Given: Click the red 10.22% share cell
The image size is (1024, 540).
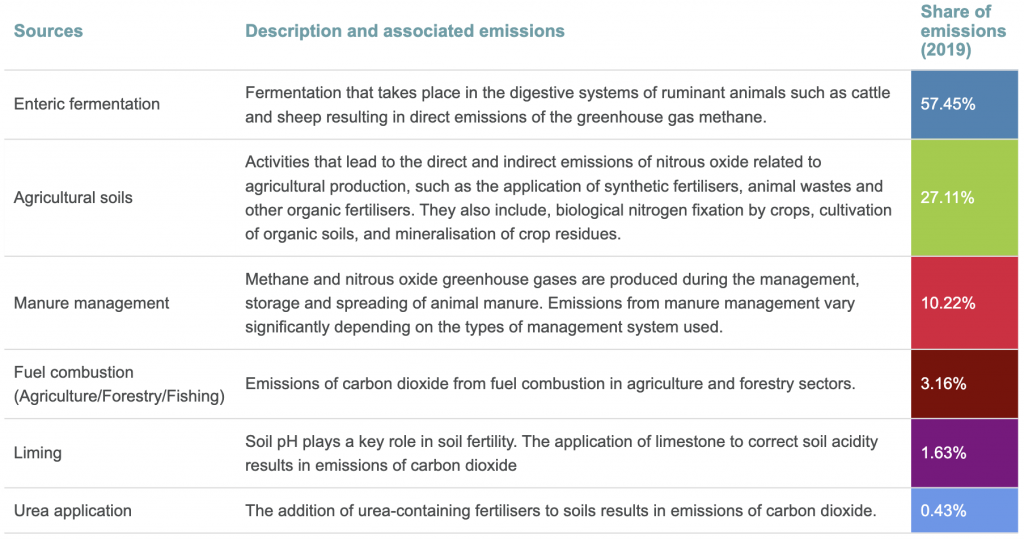Looking at the screenshot, I should click(964, 302).
